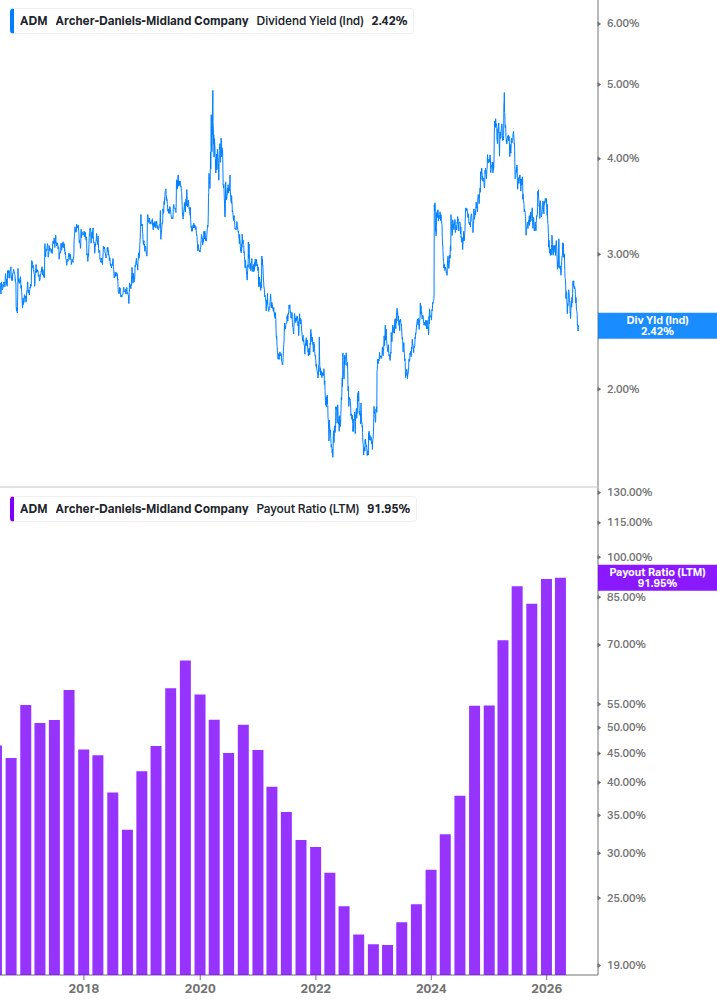
Task: Click the 6.00% dividend yield axis label
Action: pyautogui.click(x=623, y=23)
